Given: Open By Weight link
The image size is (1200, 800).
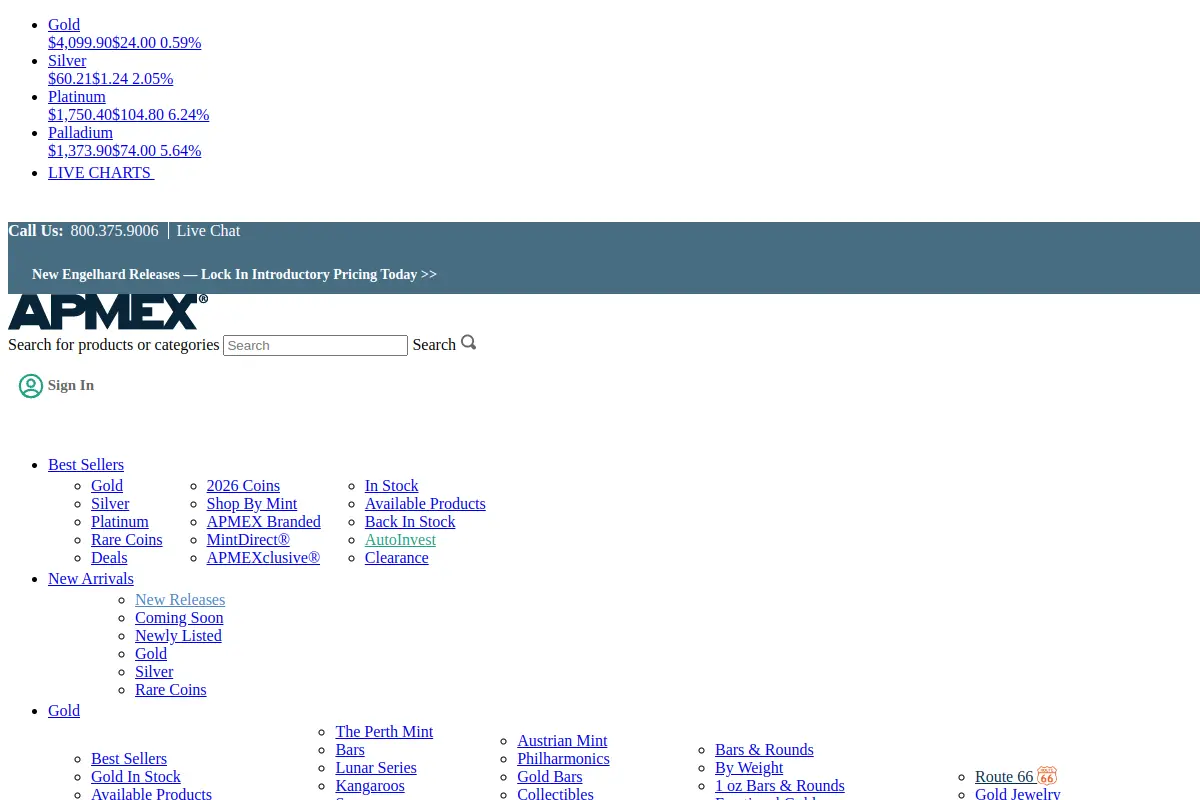Looking at the screenshot, I should point(749,768).
